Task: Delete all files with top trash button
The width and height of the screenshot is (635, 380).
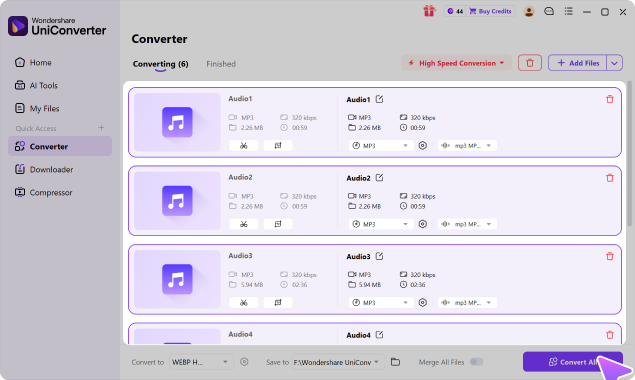Action: click(x=530, y=63)
